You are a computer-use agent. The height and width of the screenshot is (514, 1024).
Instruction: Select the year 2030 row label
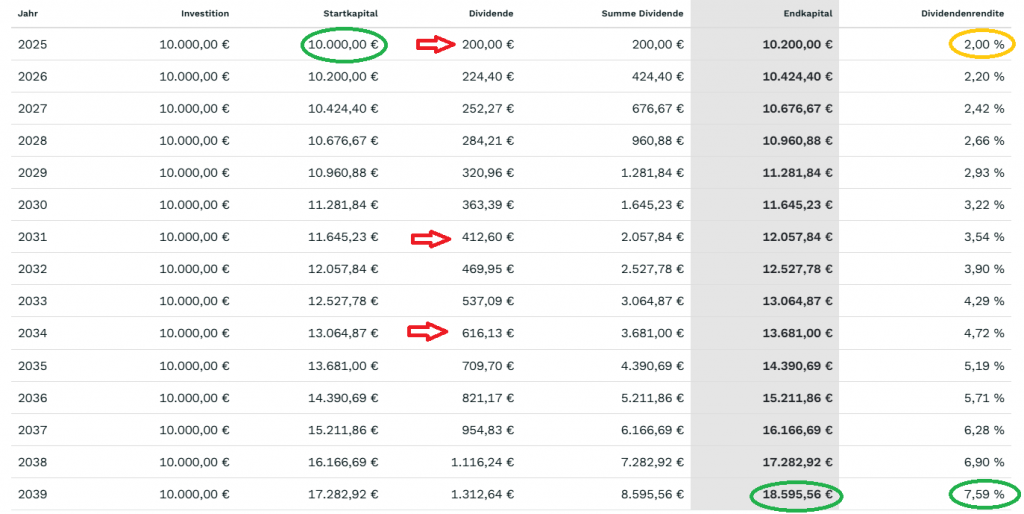33,205
